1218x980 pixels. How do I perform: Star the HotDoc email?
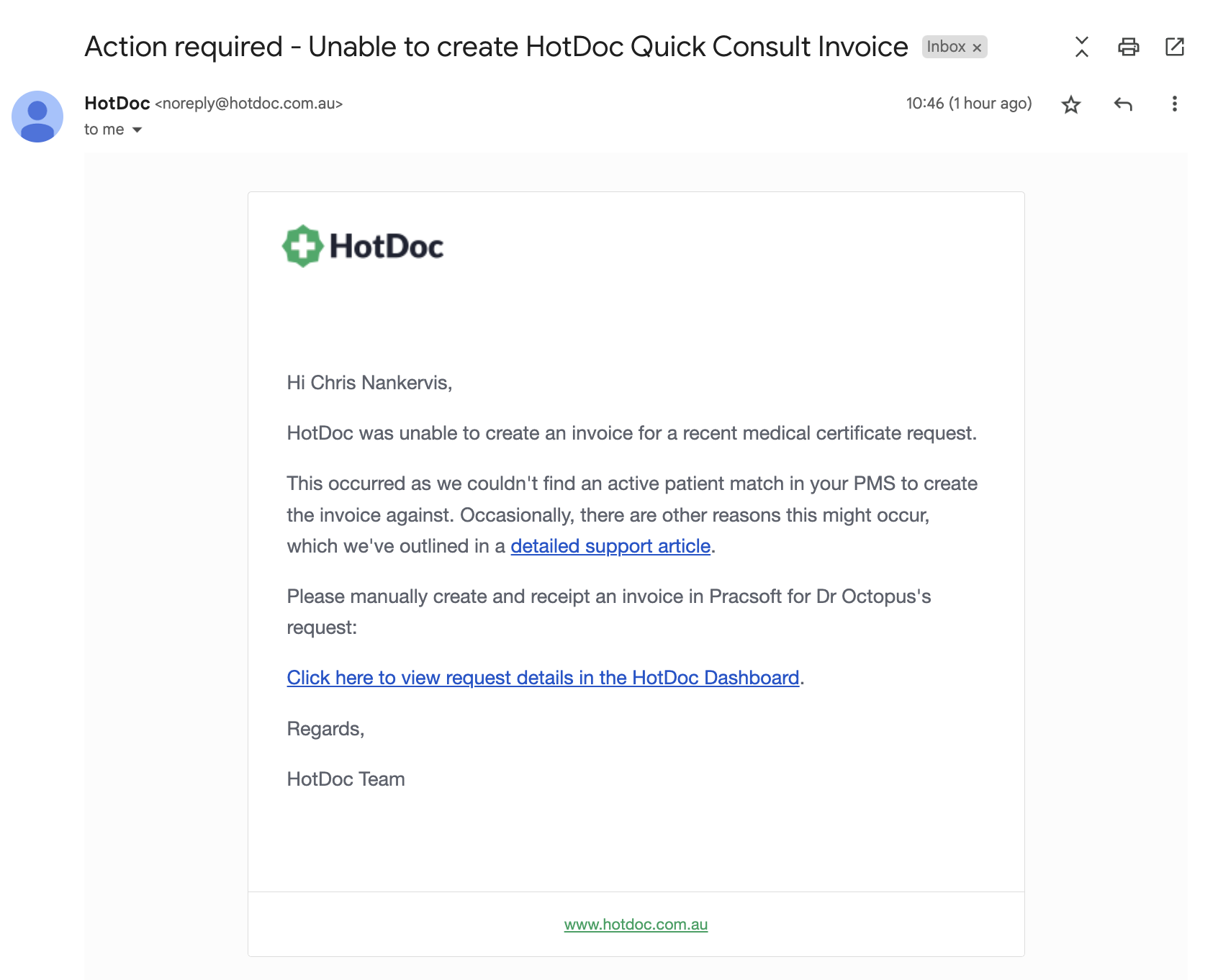coord(1071,104)
